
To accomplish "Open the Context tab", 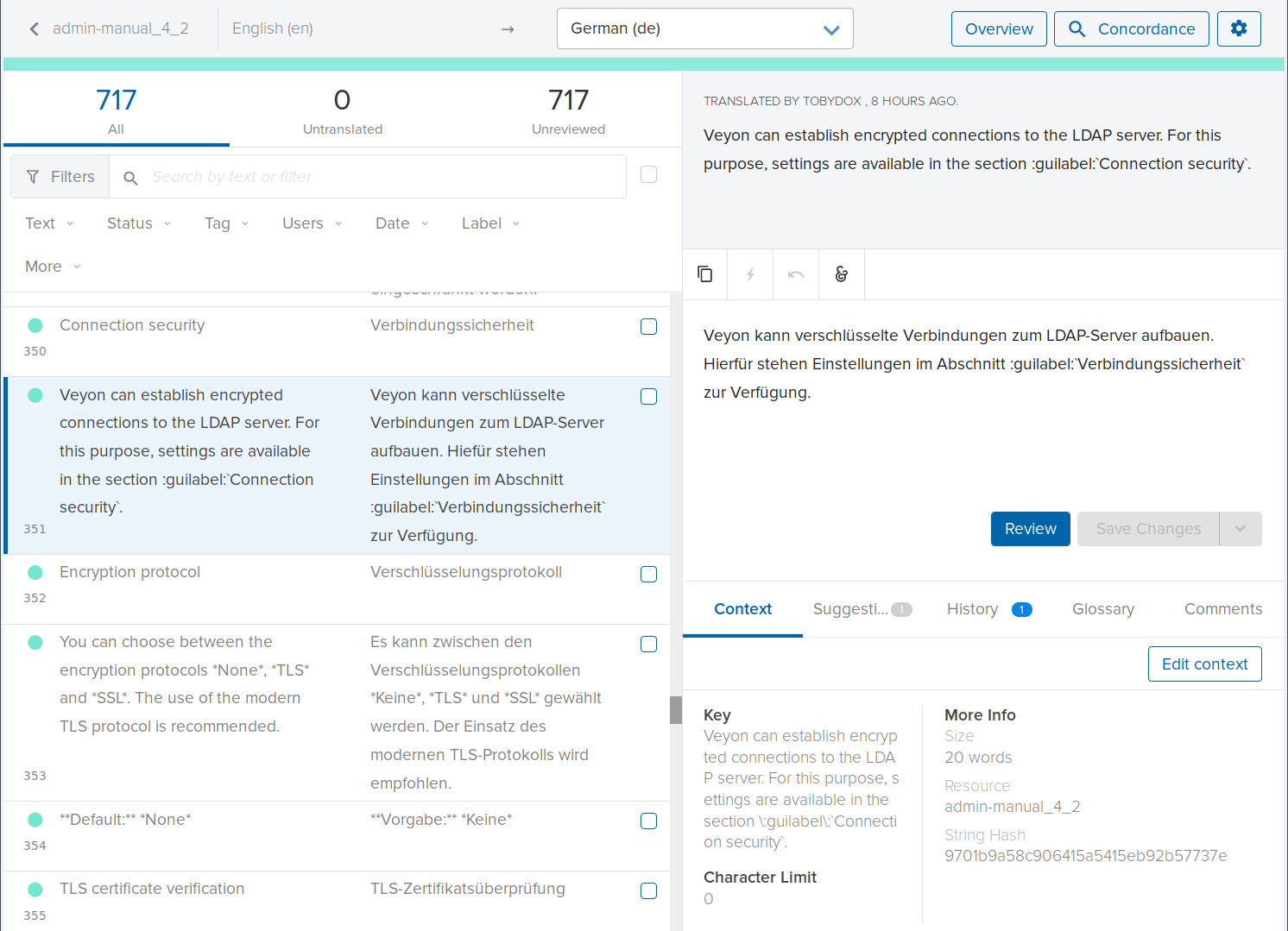I will click(x=742, y=609).
